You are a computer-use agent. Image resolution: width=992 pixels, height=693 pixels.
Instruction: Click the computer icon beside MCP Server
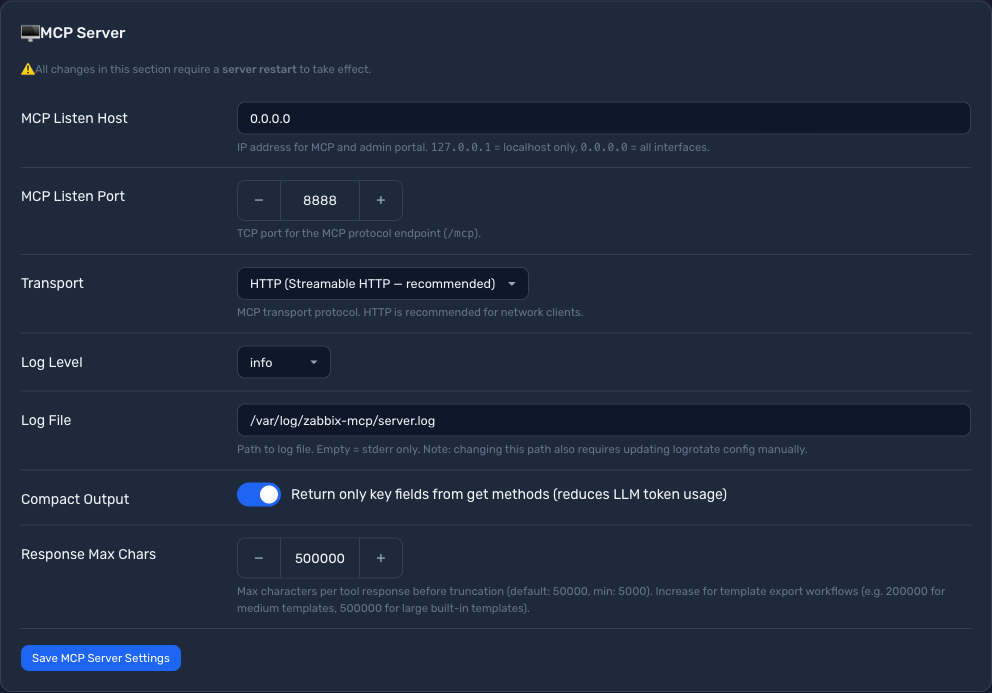point(30,33)
